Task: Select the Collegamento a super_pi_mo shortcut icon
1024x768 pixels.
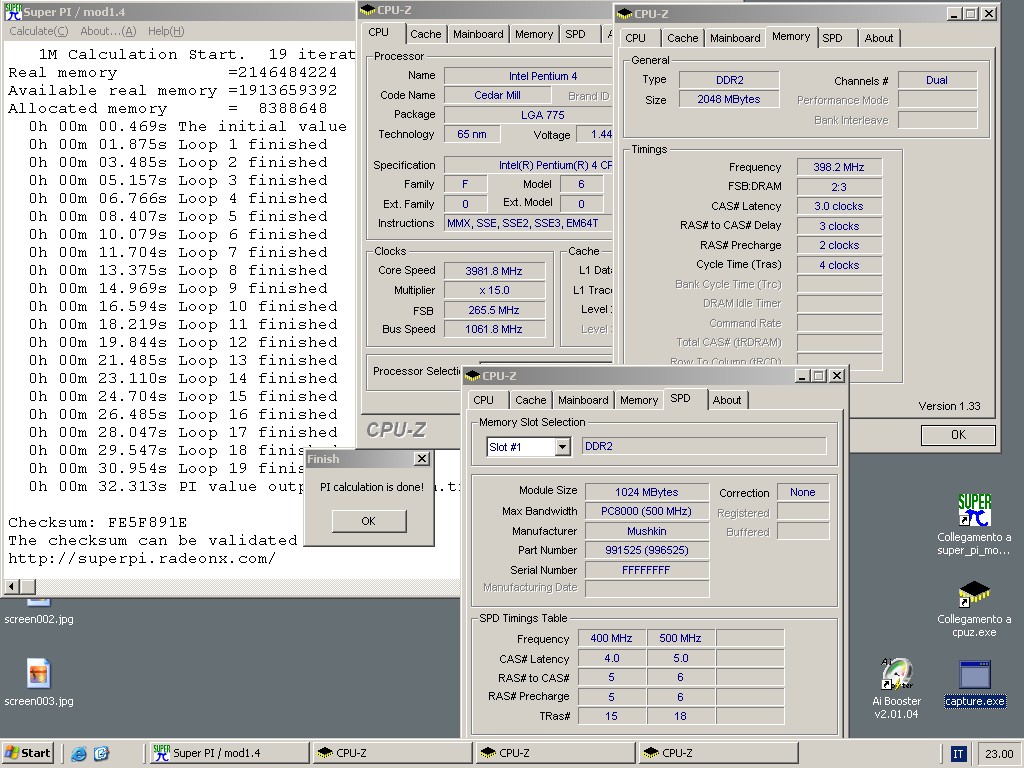Action: [x=974, y=524]
